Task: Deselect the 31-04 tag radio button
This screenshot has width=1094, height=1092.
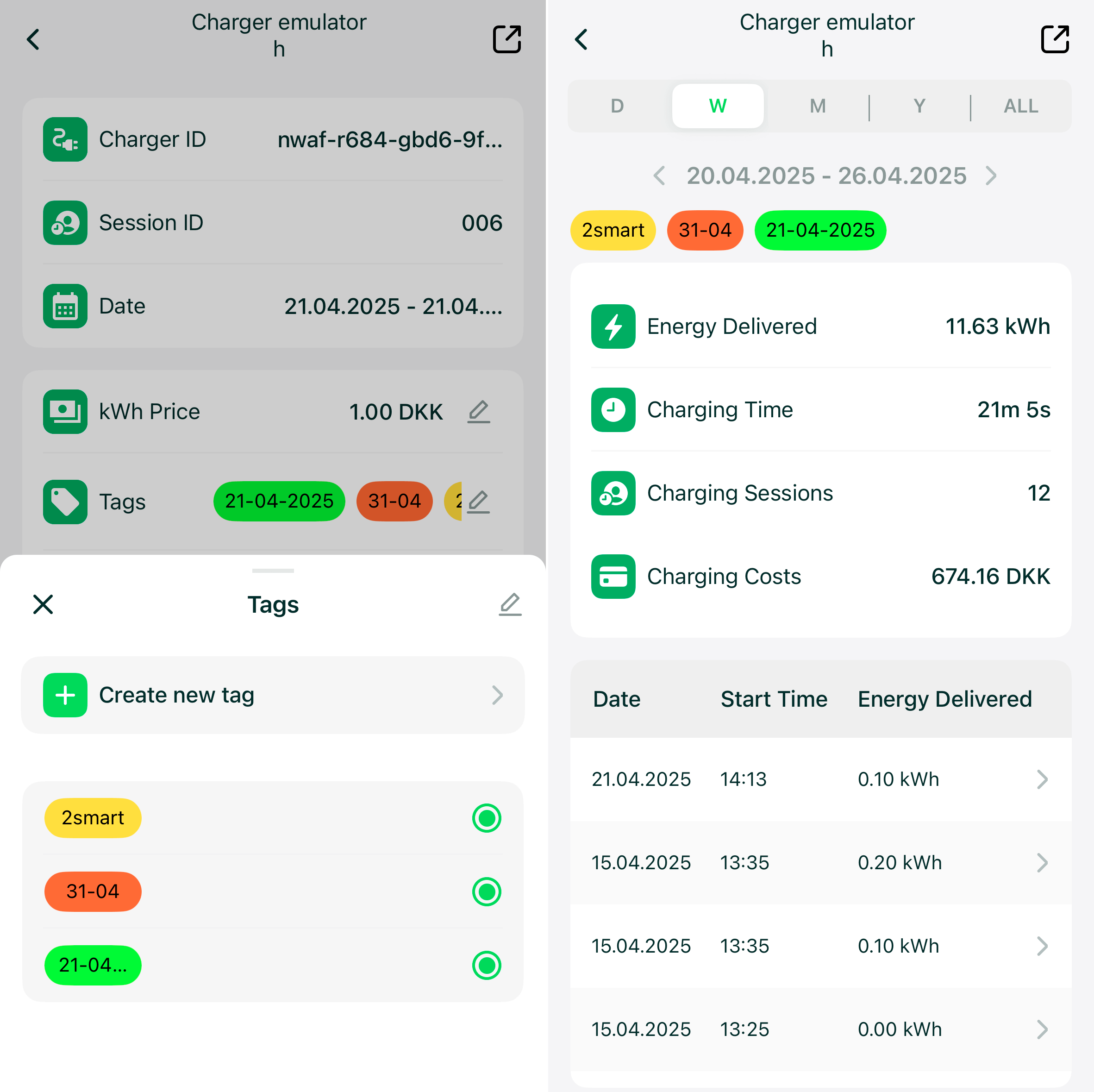Action: tap(487, 891)
